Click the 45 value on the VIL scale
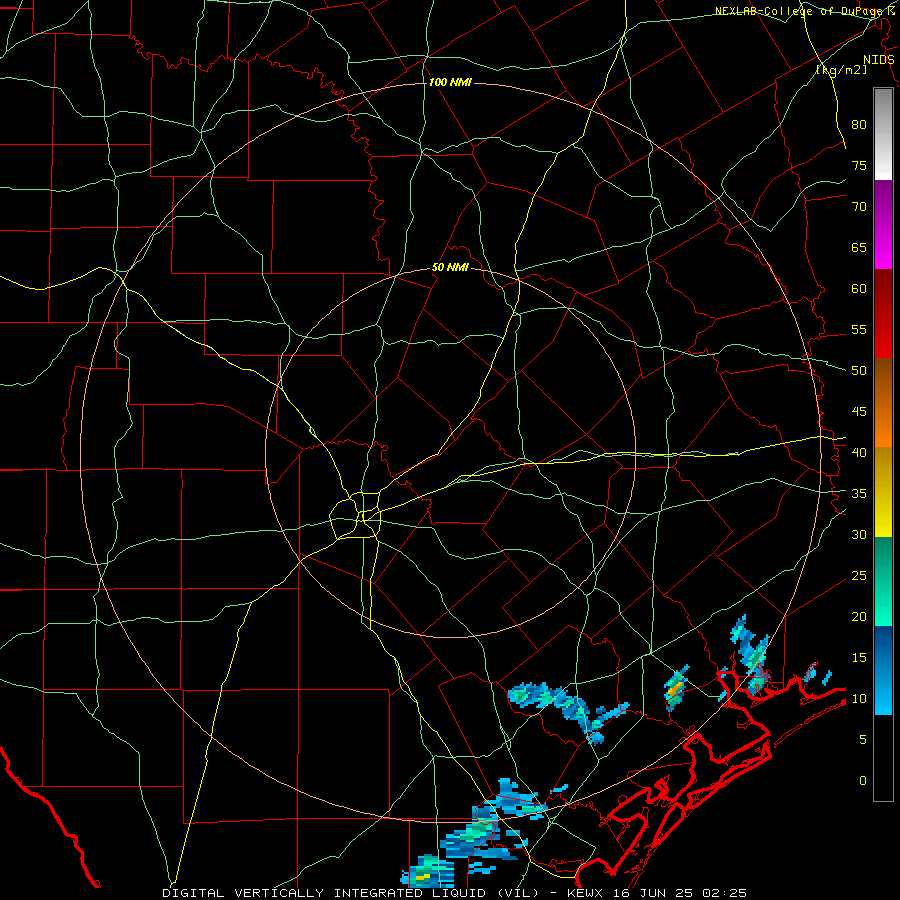 859,412
